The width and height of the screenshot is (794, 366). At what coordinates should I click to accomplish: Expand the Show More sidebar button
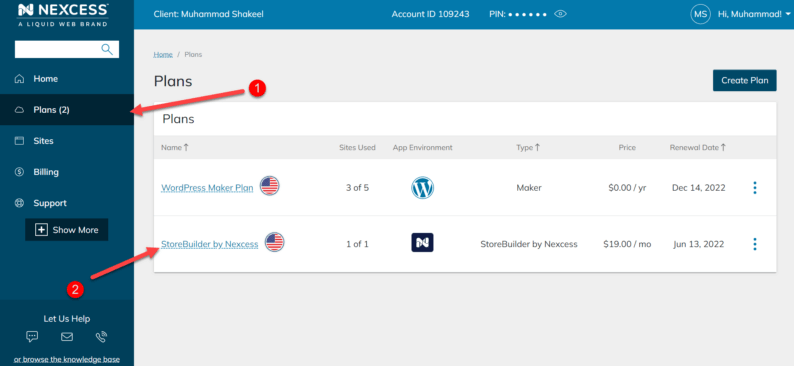[x=66, y=230]
